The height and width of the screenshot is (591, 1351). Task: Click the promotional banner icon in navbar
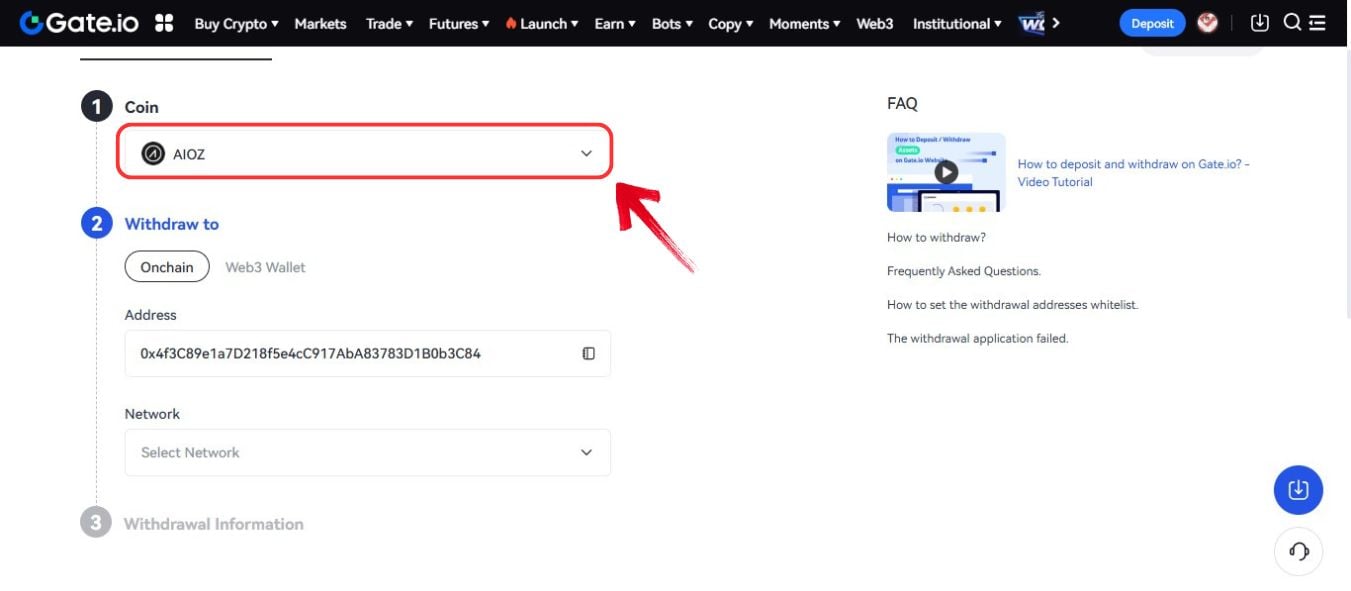pos(1032,23)
